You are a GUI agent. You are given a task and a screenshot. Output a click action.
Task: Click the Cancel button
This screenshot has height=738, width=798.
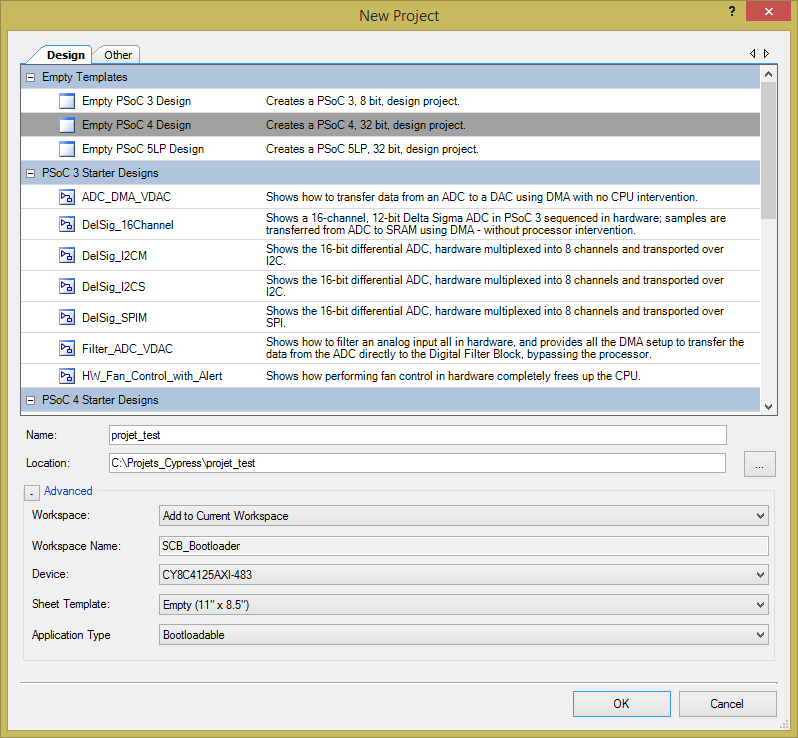pos(727,704)
